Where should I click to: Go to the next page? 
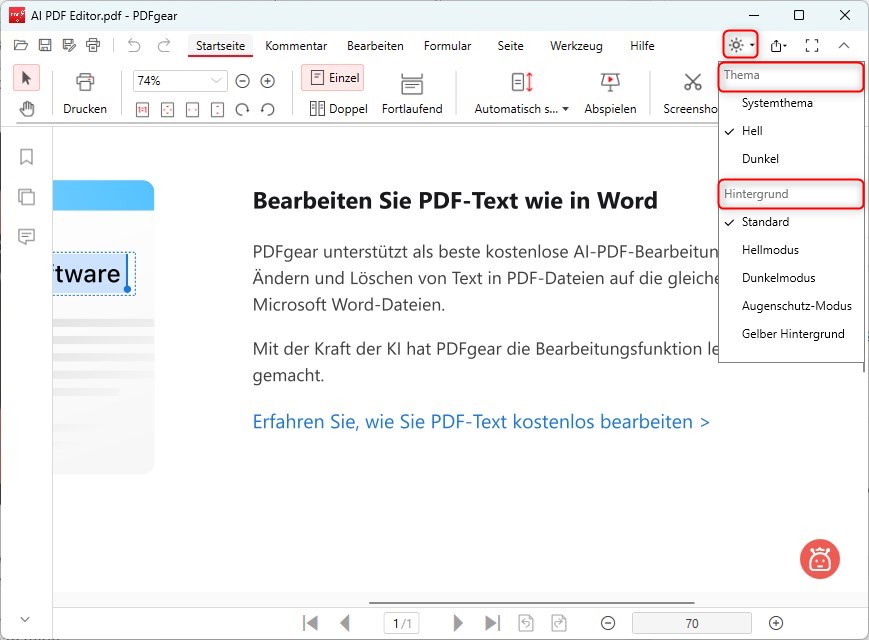tap(458, 623)
